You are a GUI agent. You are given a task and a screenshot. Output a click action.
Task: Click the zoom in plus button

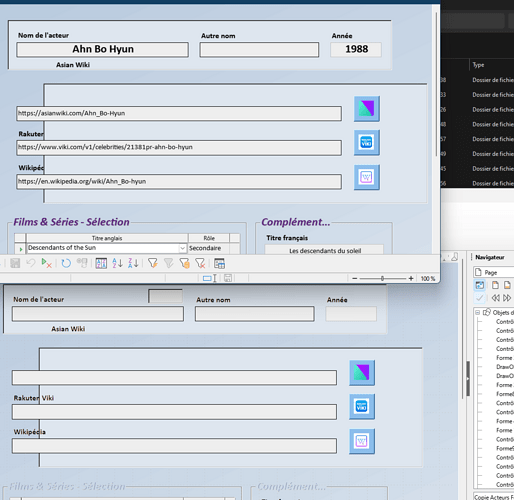point(411,278)
